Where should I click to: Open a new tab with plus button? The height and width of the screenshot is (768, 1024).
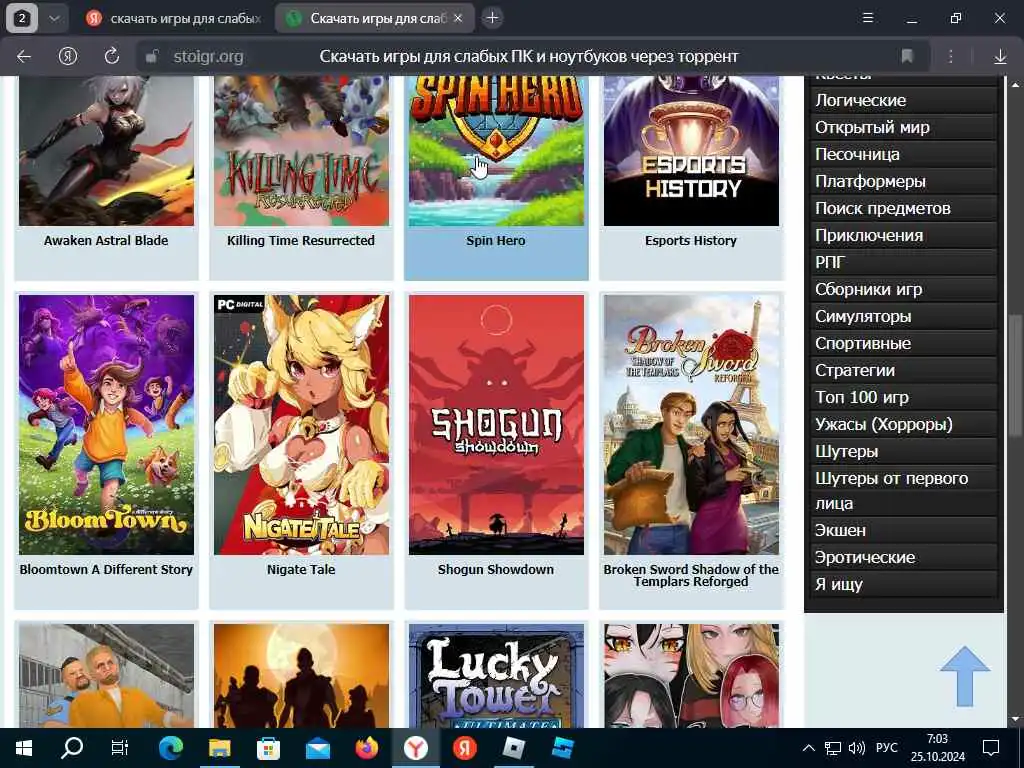point(492,18)
